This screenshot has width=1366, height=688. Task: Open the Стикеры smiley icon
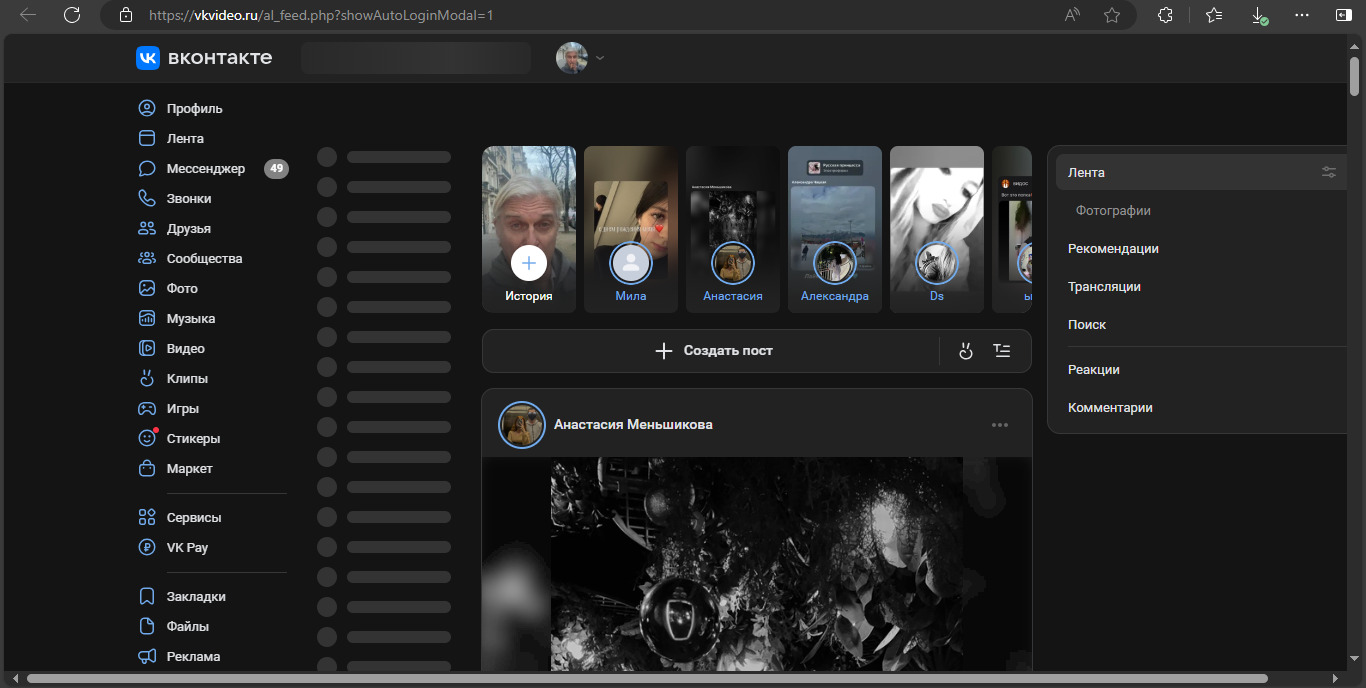[147, 438]
